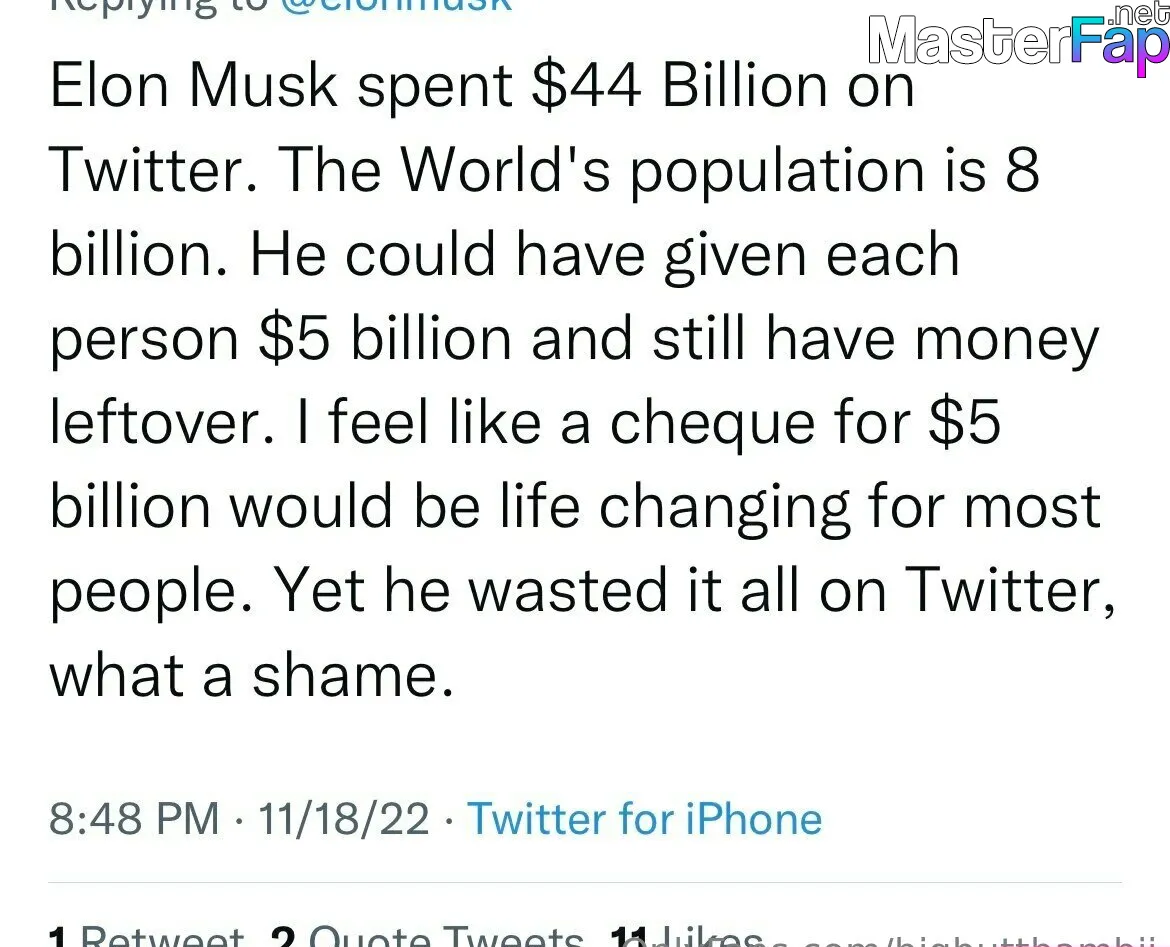1170x947 pixels.
Task: Click the 'life changing for most' phrase
Action: click(800, 507)
